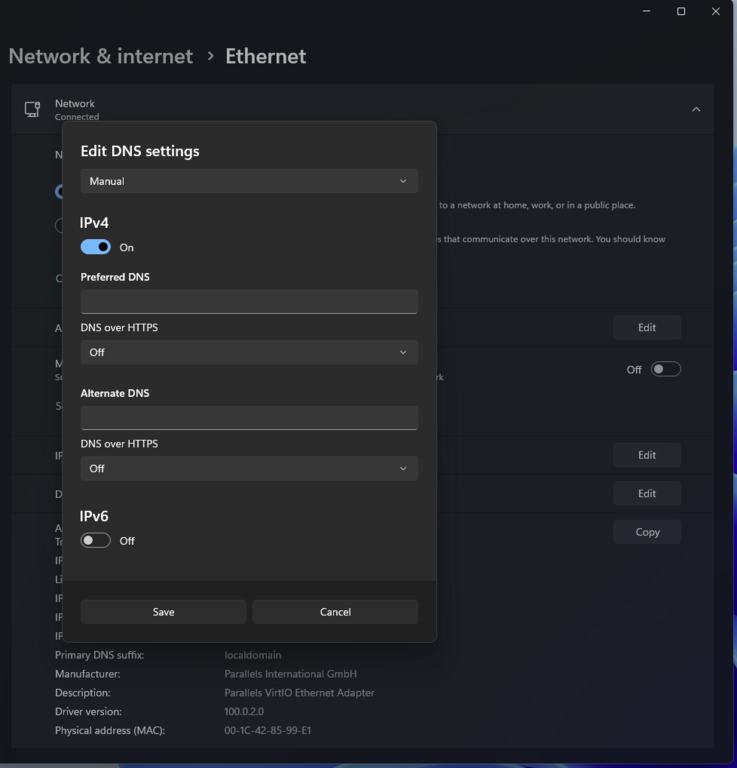Screen dimensions: 737x768
Task: Click the breadcrumb chevron separator
Action: [211, 56]
